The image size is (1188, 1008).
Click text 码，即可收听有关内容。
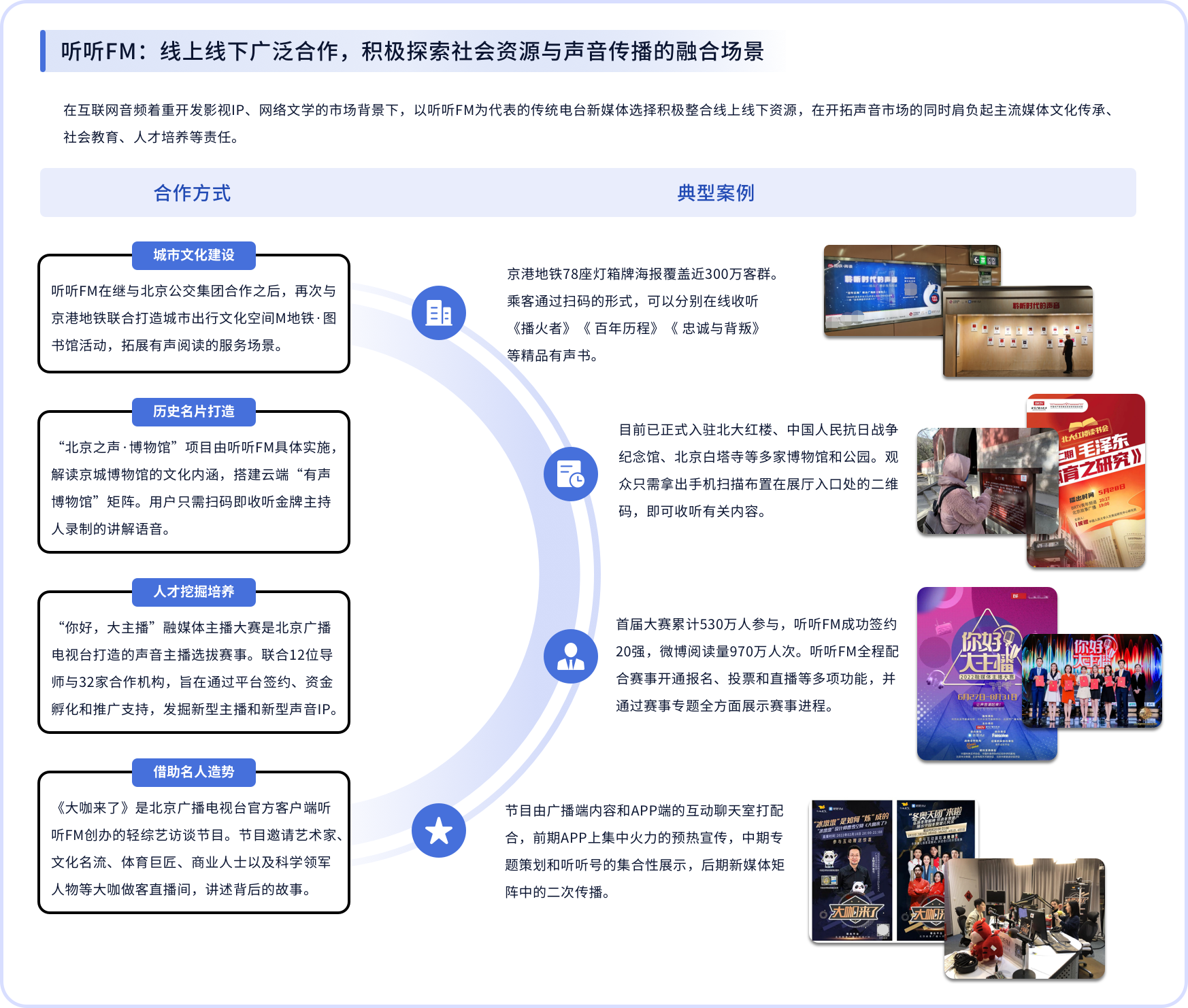click(693, 511)
